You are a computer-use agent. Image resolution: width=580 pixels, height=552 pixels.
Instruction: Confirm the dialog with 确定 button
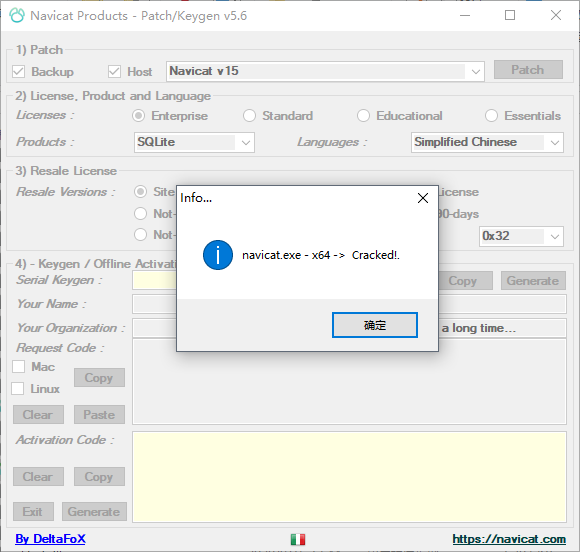[x=375, y=325]
